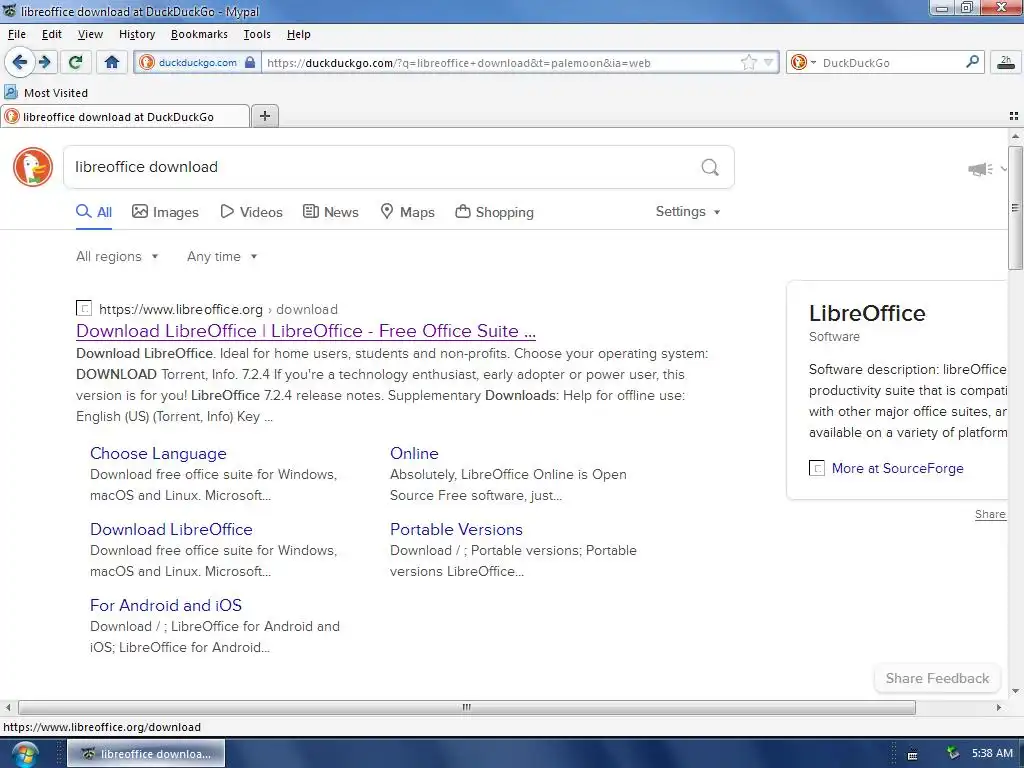Open the Windows Start button
This screenshot has width=1024, height=768.
[24, 754]
